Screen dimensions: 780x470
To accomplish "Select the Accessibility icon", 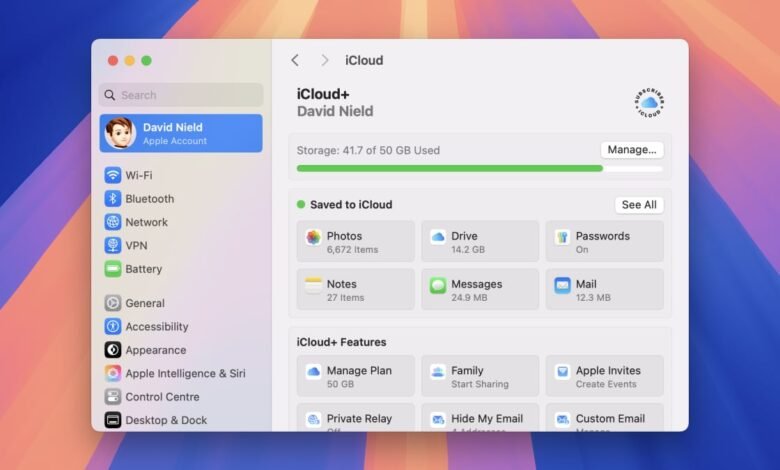I will (112, 326).
